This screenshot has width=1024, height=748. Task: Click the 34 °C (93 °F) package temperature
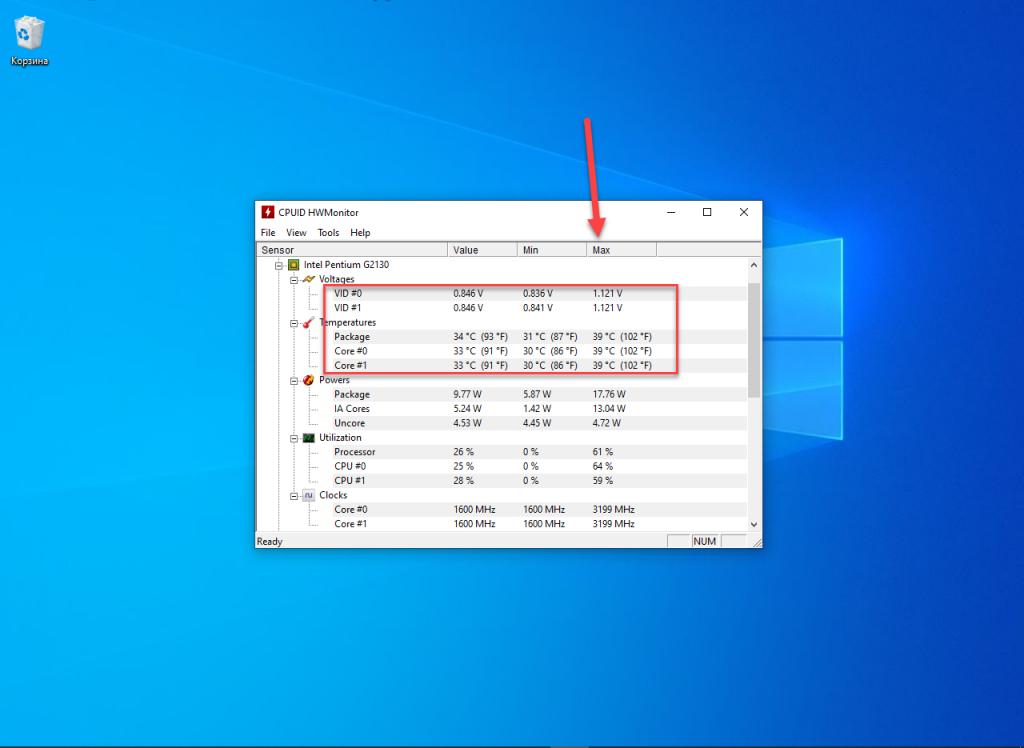coord(480,336)
